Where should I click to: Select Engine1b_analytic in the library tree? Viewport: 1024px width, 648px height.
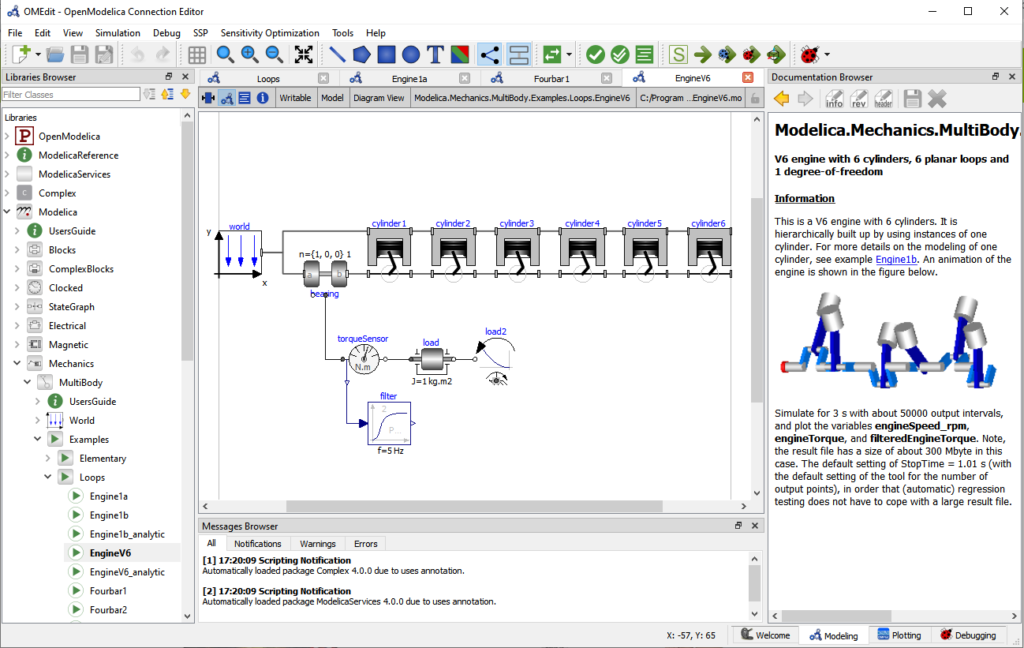(x=127, y=534)
